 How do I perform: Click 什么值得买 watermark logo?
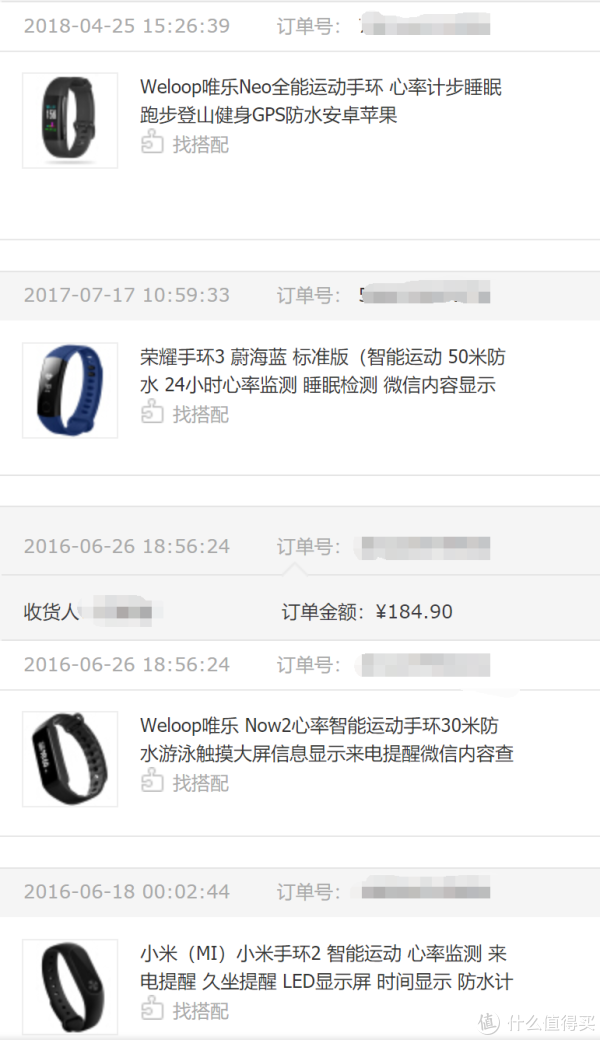[x=536, y=1022]
